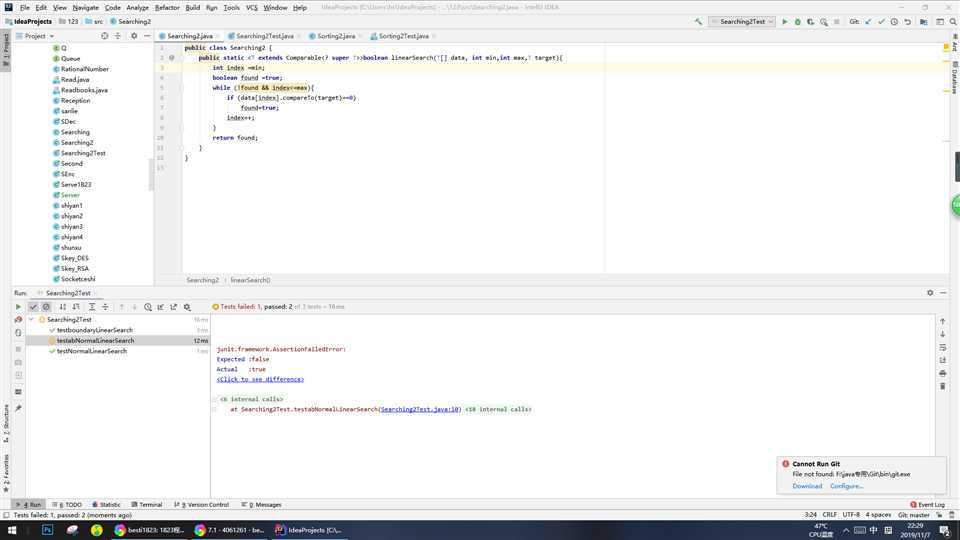Open the TODO tool window

(67, 504)
